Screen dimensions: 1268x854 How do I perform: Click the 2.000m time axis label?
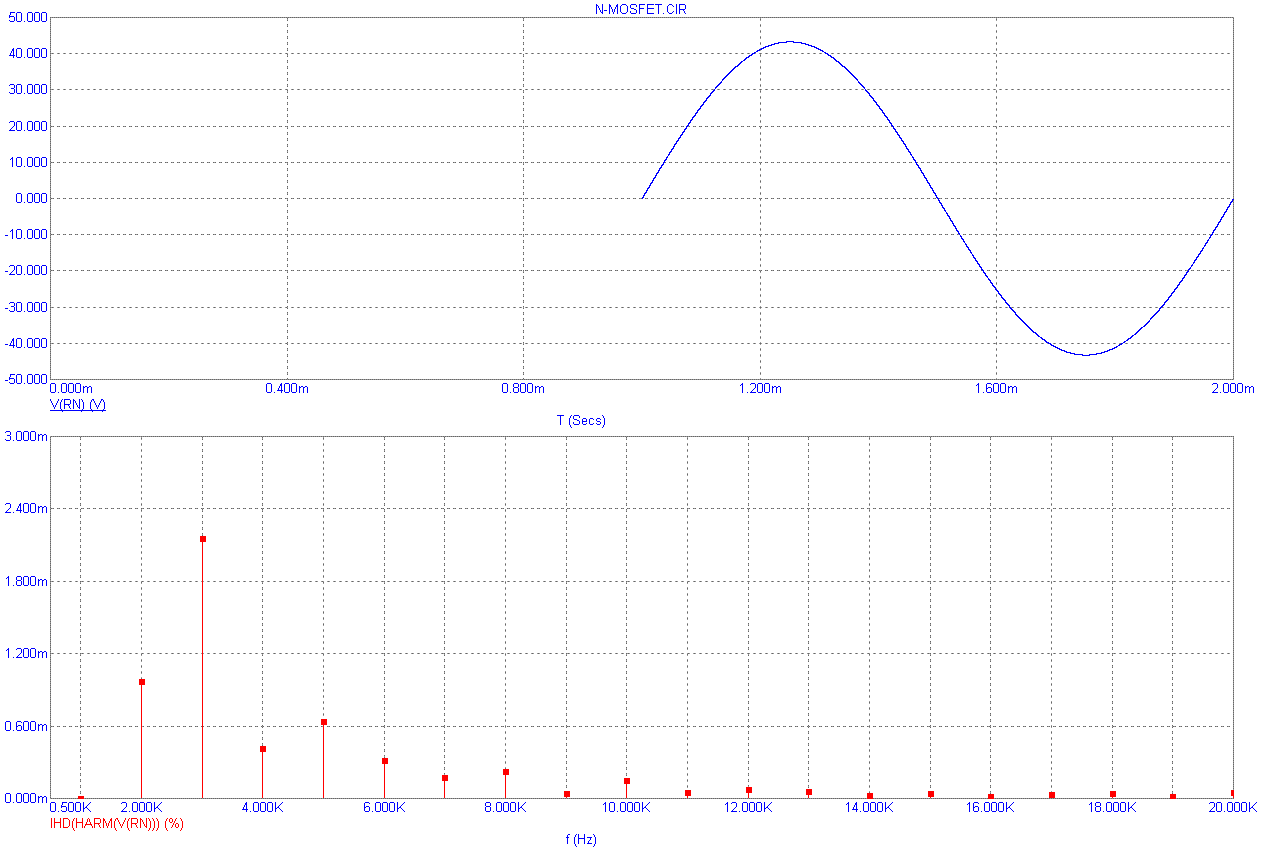tap(1232, 388)
